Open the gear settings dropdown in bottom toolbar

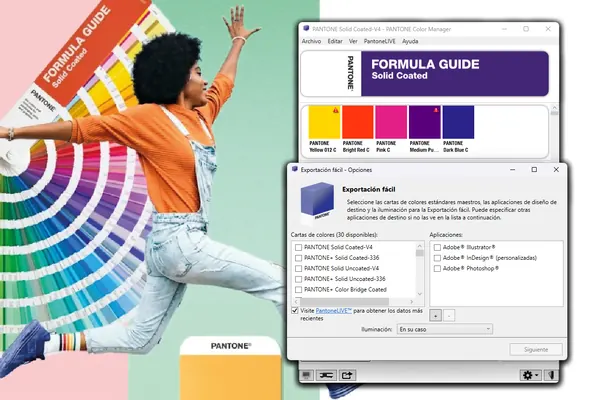pyautogui.click(x=530, y=375)
